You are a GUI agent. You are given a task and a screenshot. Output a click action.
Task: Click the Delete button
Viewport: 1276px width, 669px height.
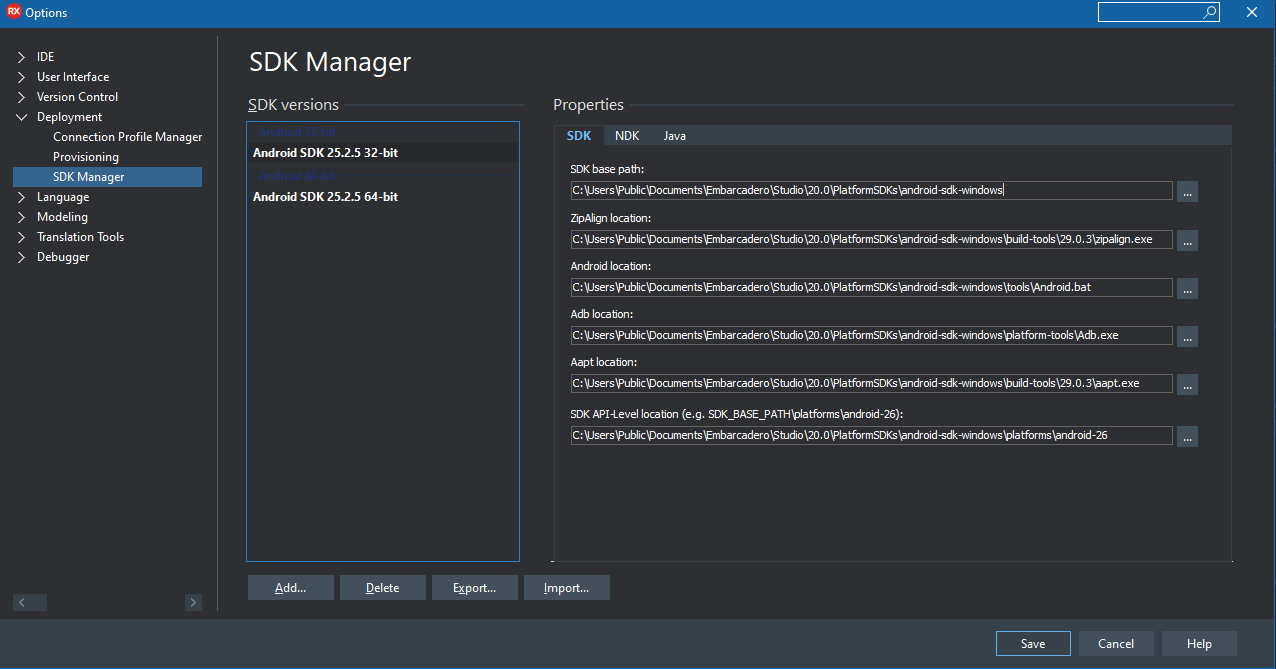click(383, 588)
